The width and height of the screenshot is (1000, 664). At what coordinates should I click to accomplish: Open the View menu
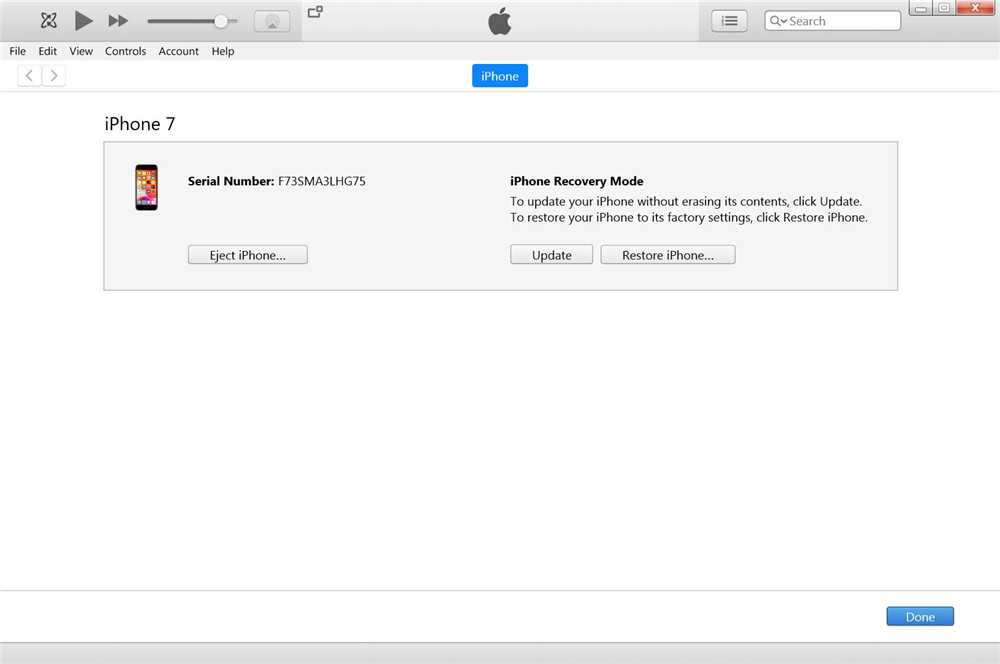coord(81,51)
